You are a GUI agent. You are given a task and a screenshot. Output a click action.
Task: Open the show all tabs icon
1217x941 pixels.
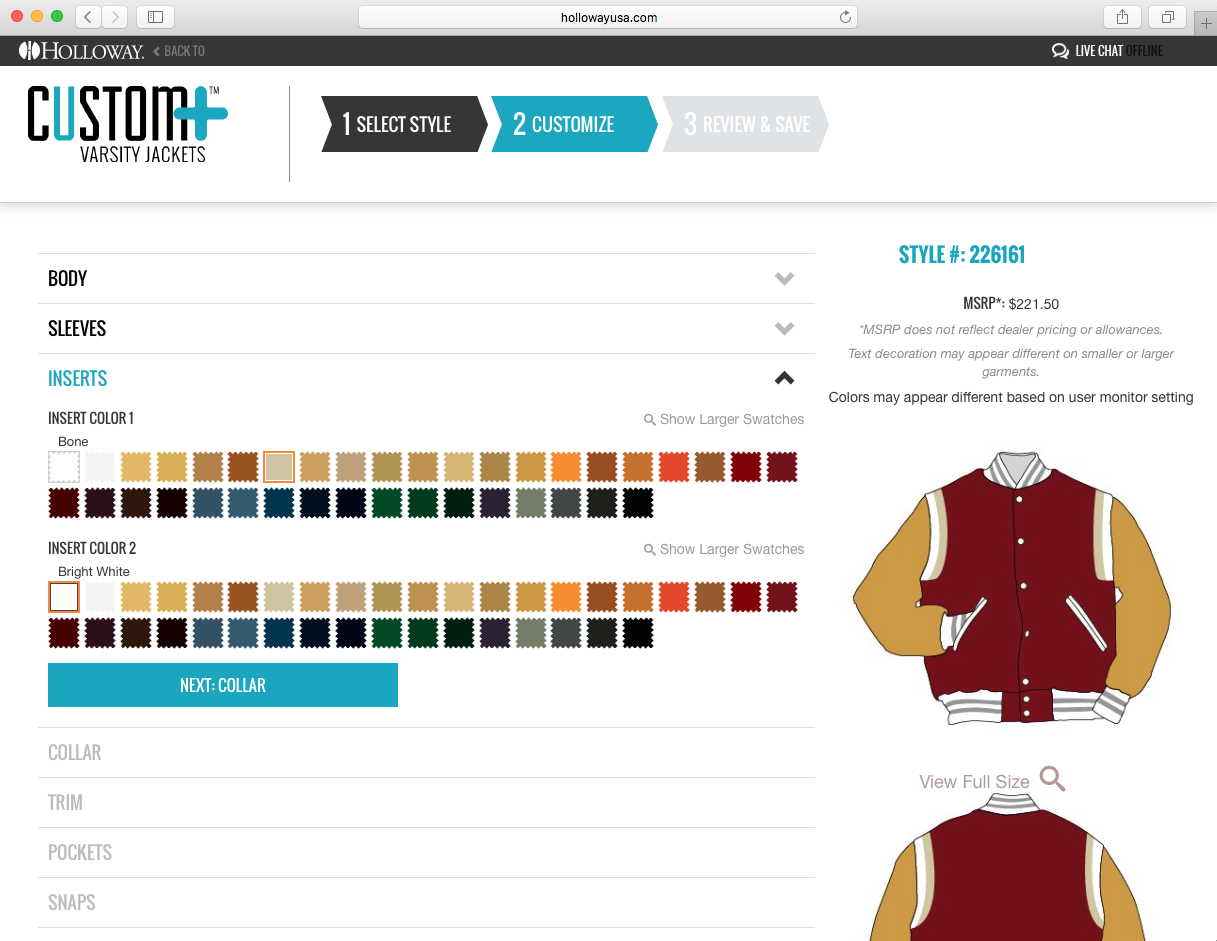1167,17
